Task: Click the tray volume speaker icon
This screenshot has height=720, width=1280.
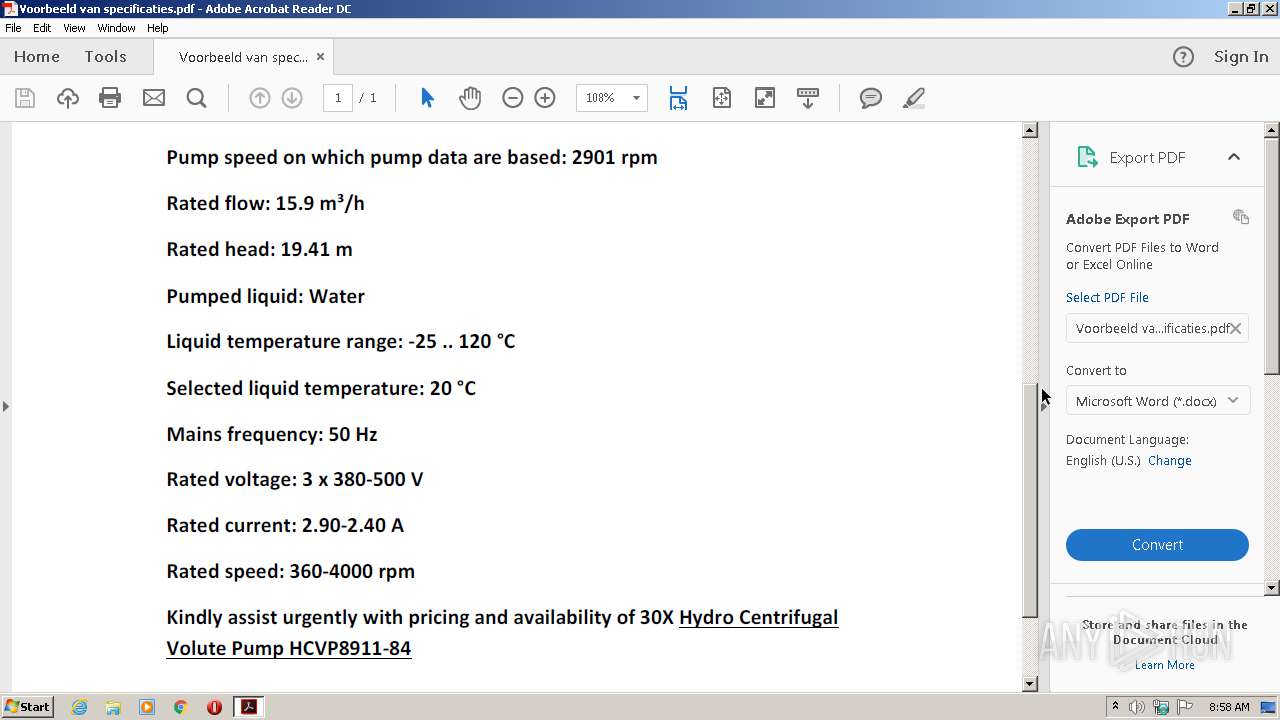Action: (1137, 707)
